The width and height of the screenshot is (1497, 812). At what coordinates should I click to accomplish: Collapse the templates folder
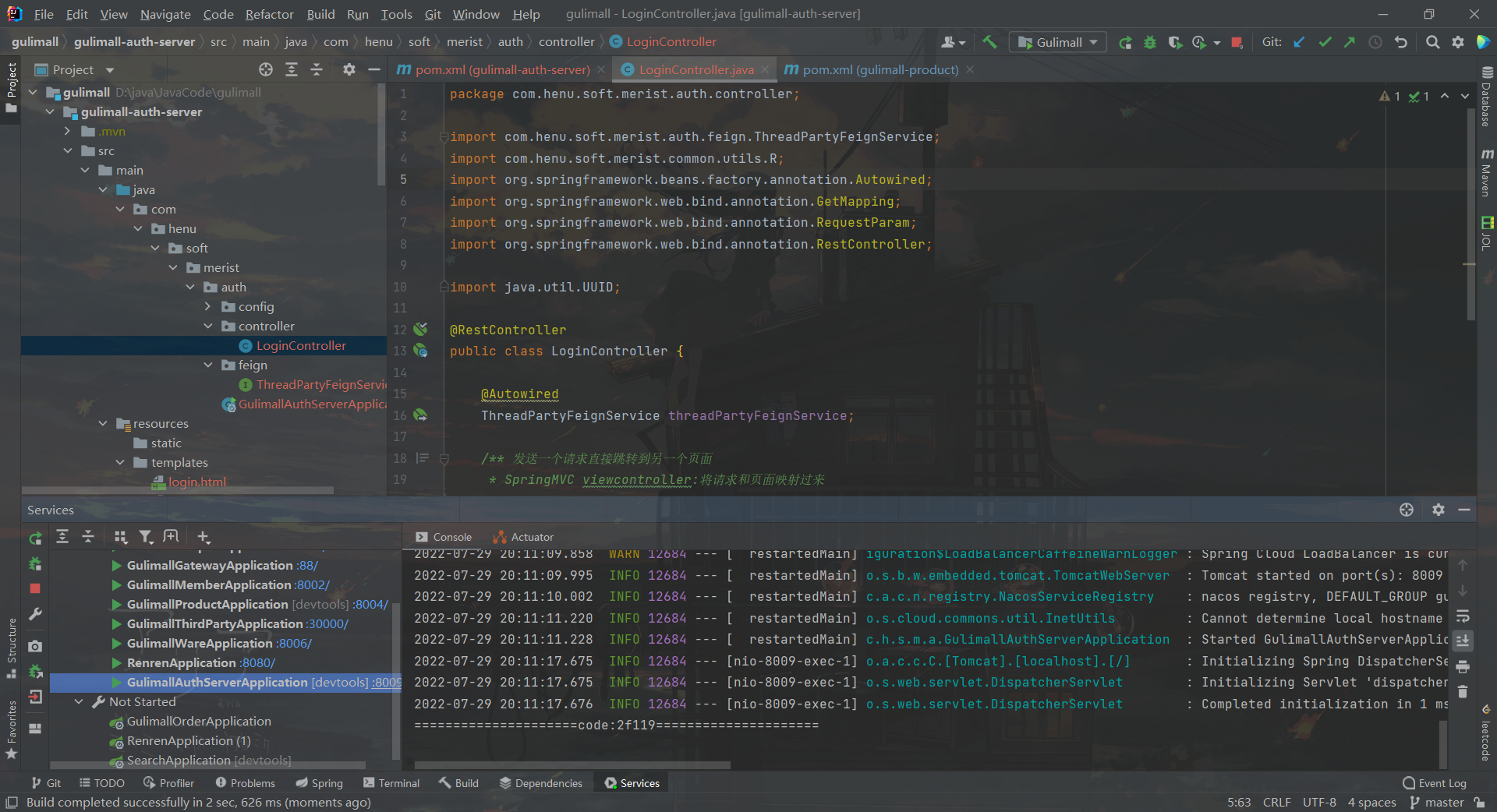coord(121,462)
